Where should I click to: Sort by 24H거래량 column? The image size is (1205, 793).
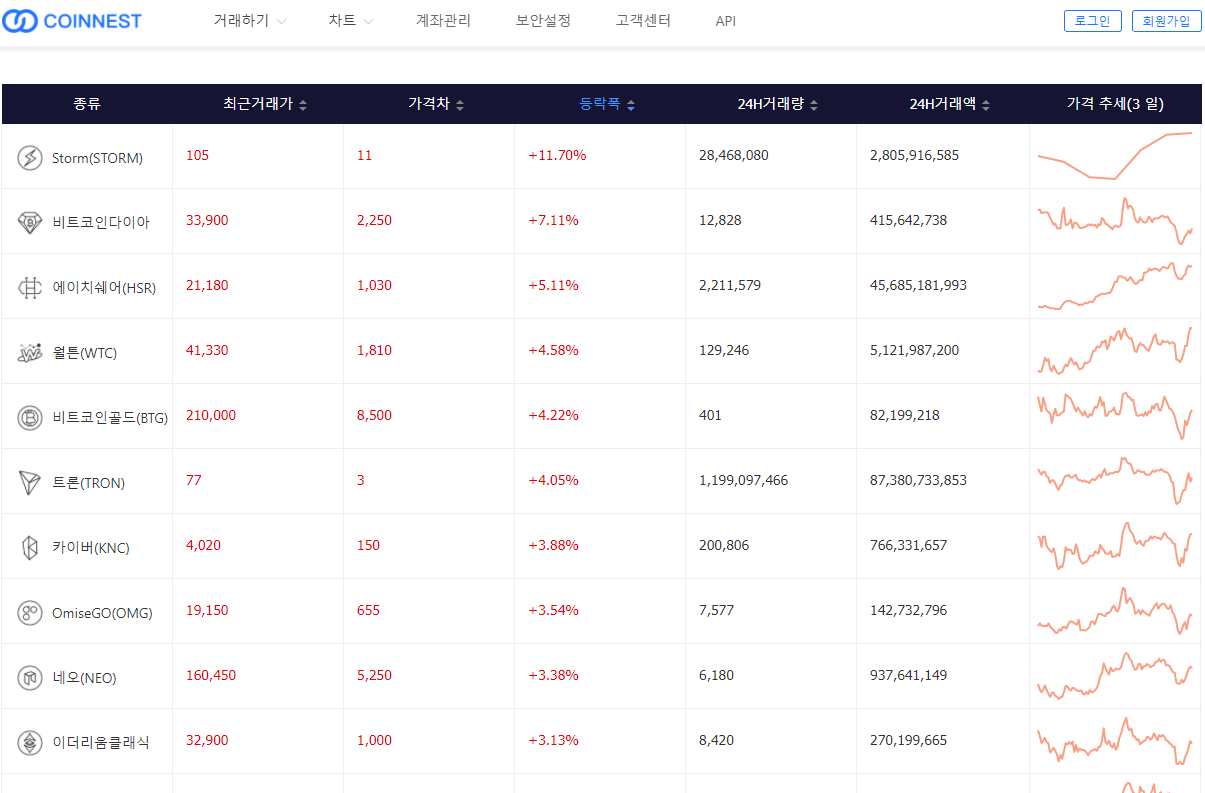click(x=778, y=104)
